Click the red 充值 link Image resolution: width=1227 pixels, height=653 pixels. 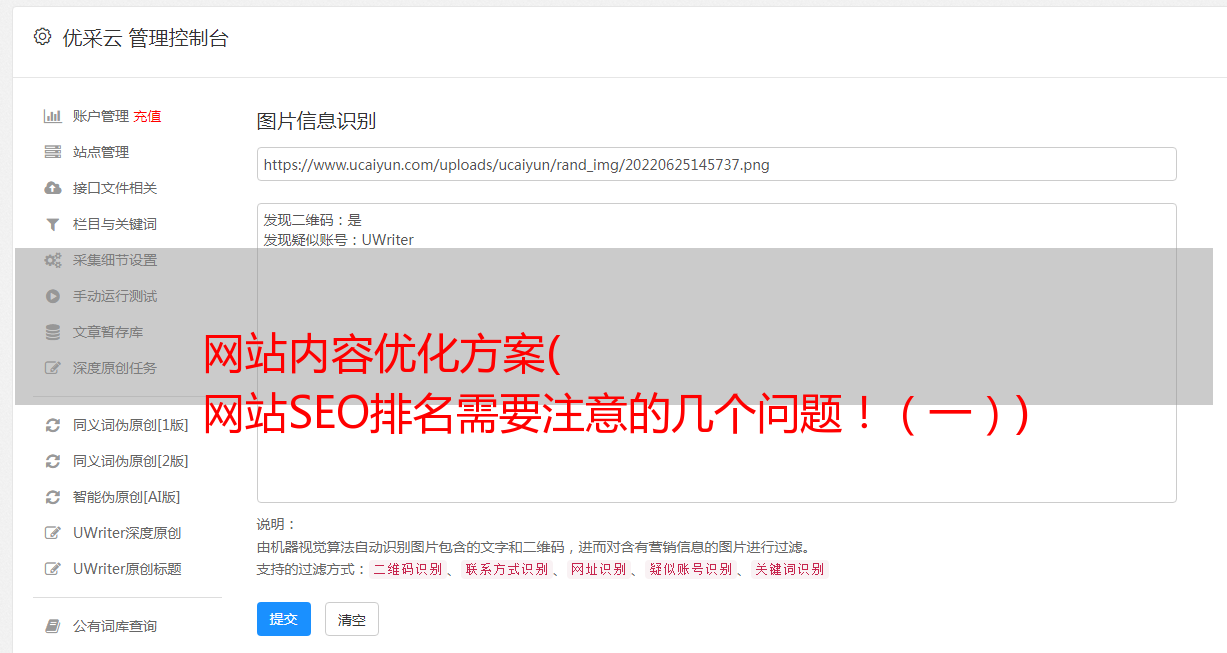pos(147,116)
